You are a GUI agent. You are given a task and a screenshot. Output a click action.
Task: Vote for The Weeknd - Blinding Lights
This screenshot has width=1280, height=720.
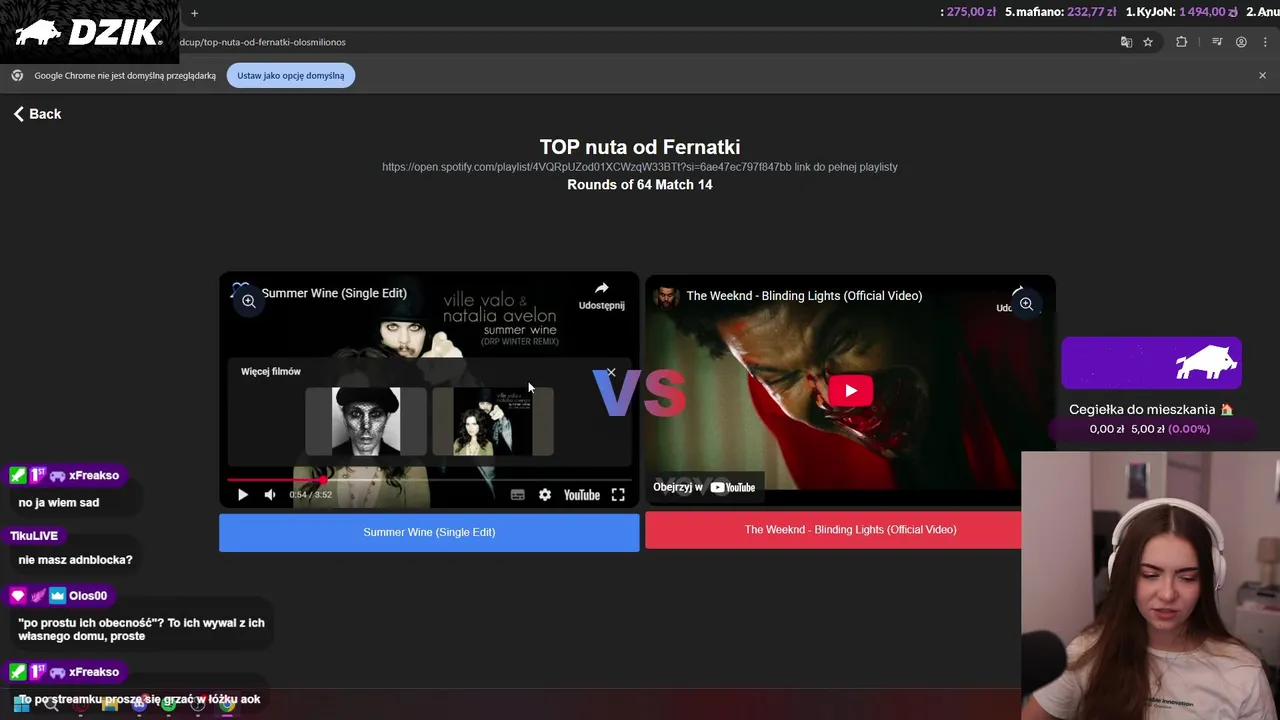click(x=834, y=530)
